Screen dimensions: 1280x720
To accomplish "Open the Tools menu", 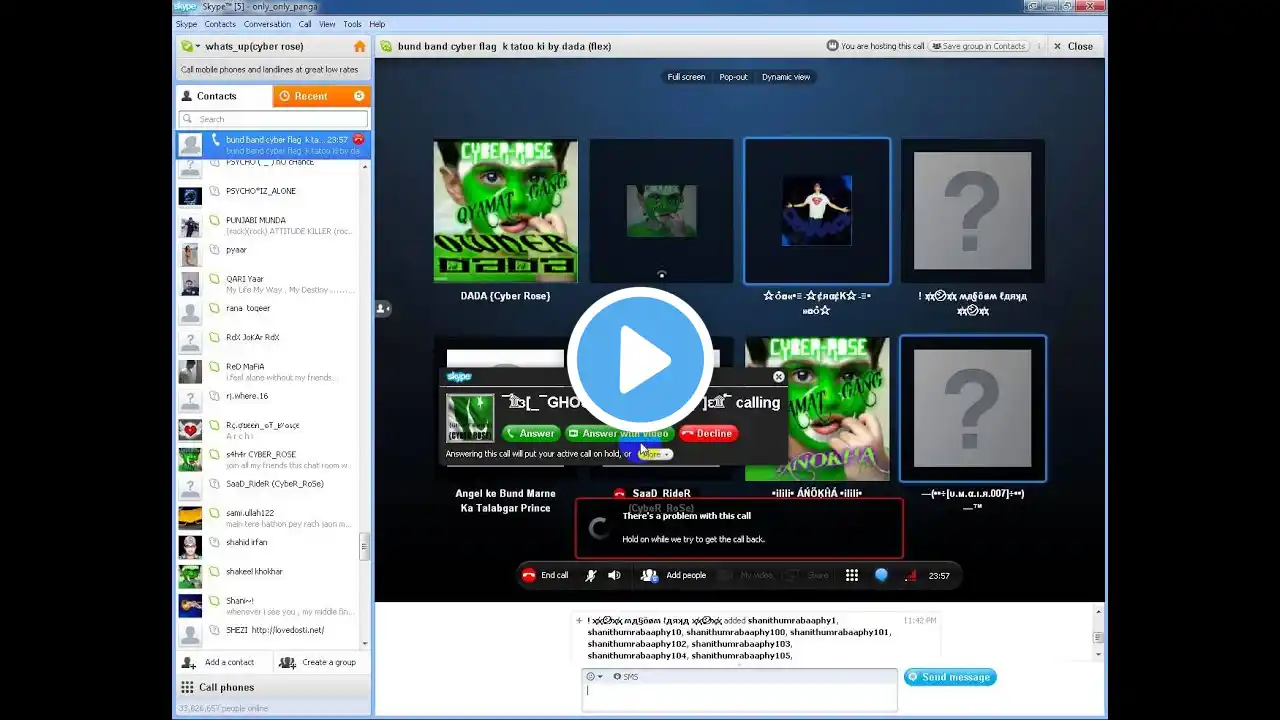I will coord(352,24).
